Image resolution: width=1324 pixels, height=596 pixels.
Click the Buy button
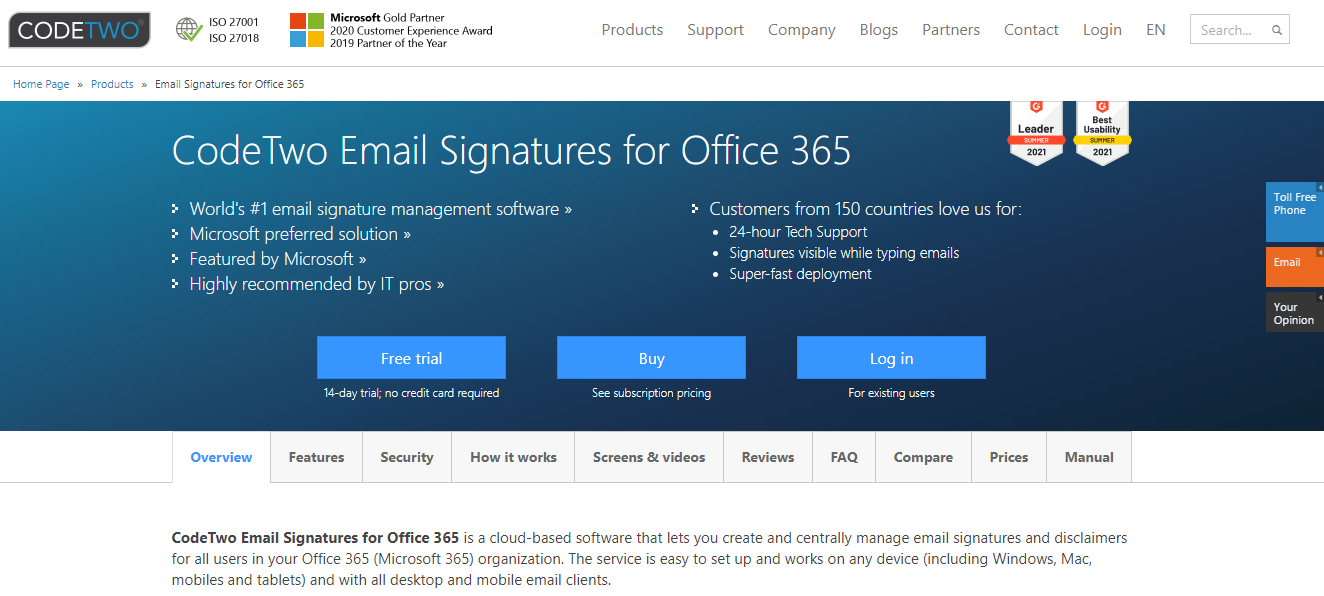coord(651,358)
